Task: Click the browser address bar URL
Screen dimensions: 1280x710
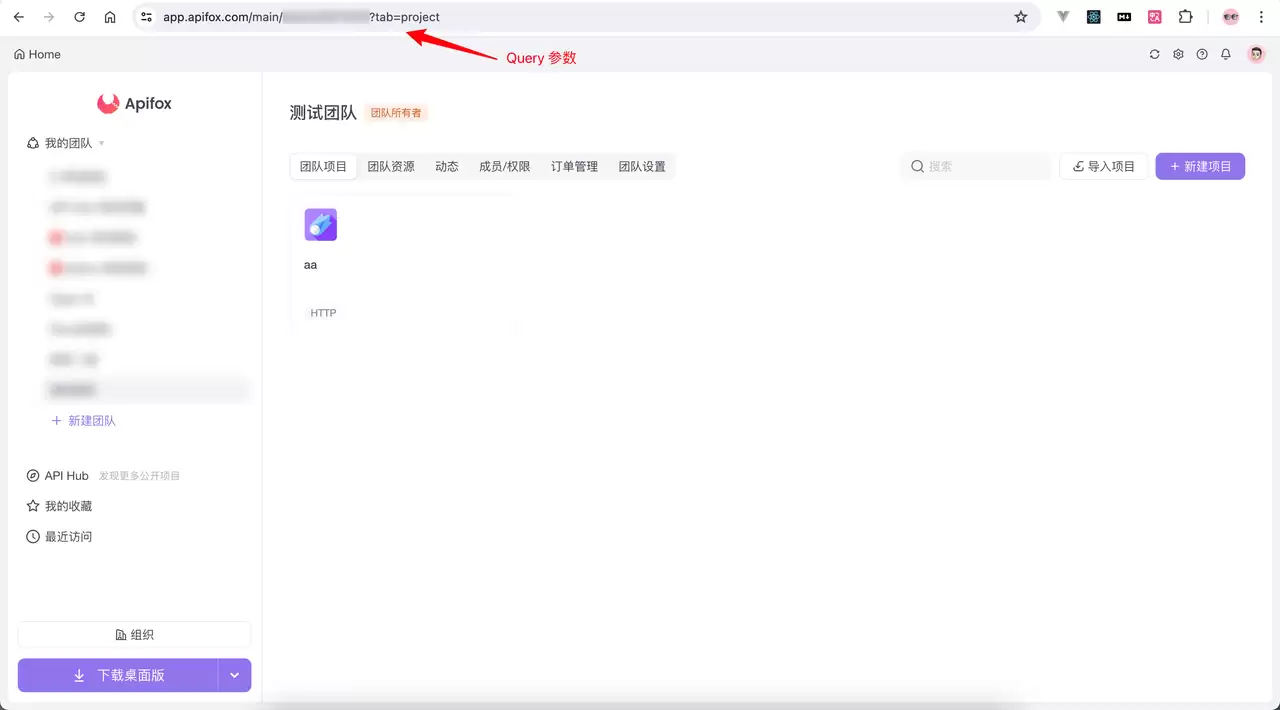Action: coord(301,17)
